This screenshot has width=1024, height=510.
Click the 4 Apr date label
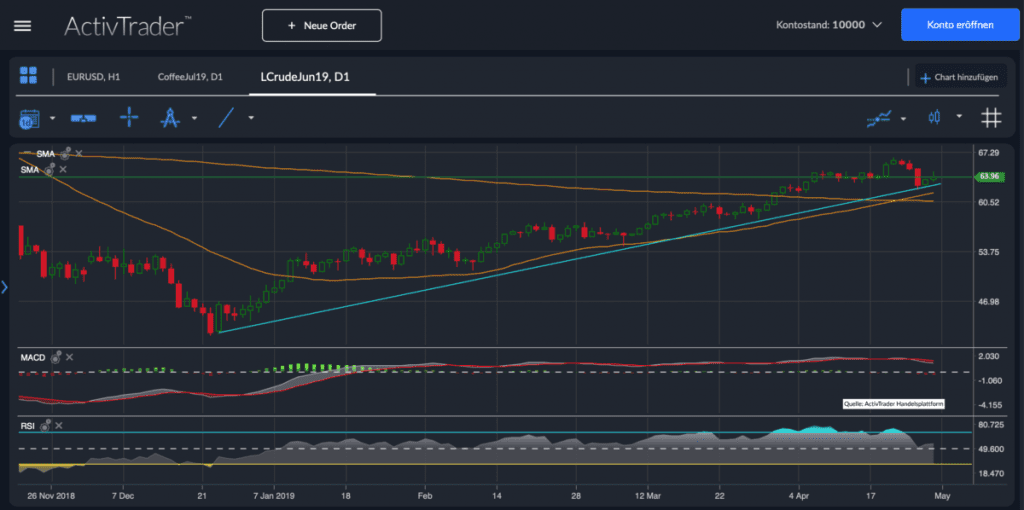(x=798, y=494)
